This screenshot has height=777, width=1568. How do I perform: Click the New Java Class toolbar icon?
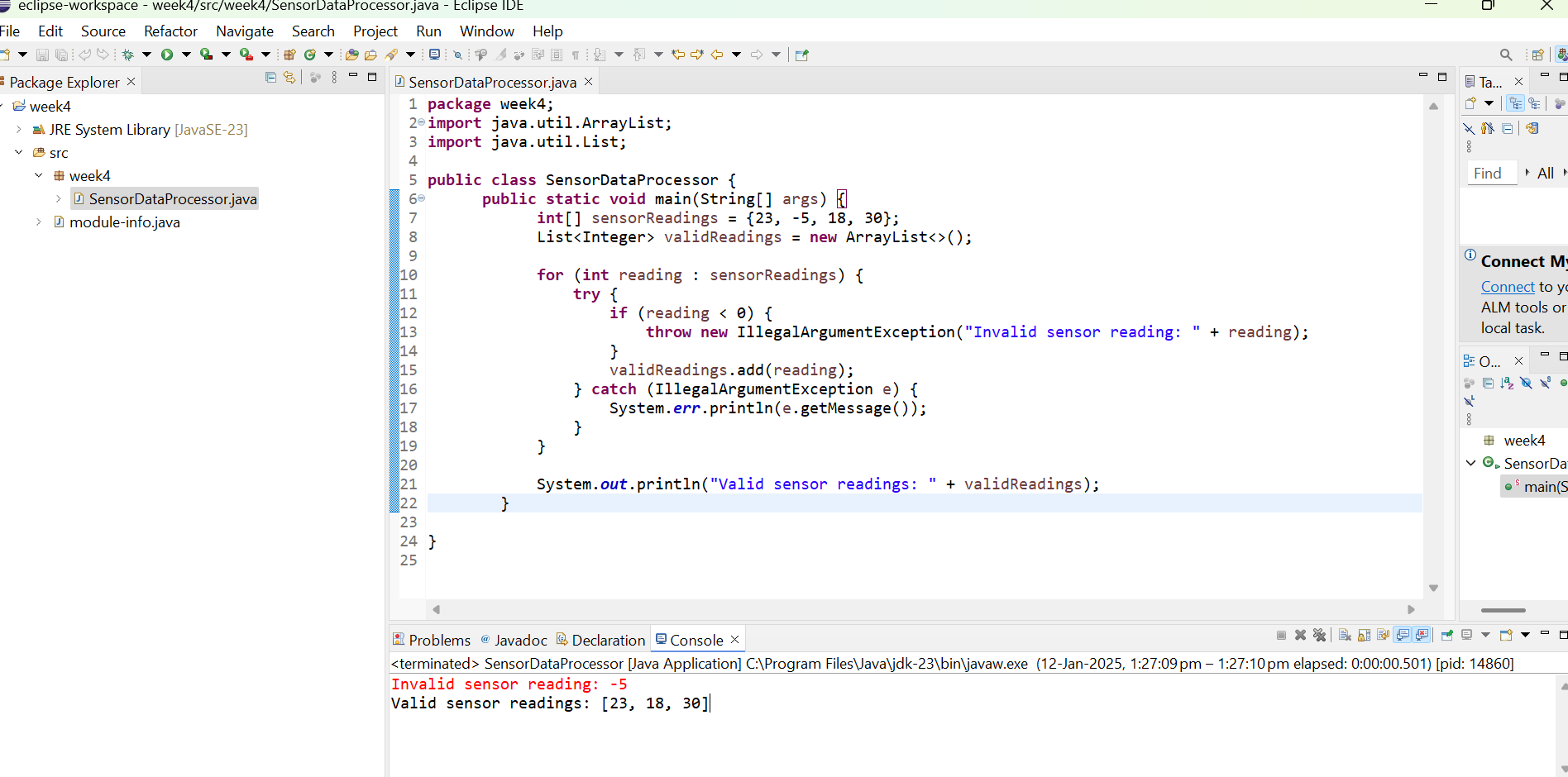(x=310, y=55)
